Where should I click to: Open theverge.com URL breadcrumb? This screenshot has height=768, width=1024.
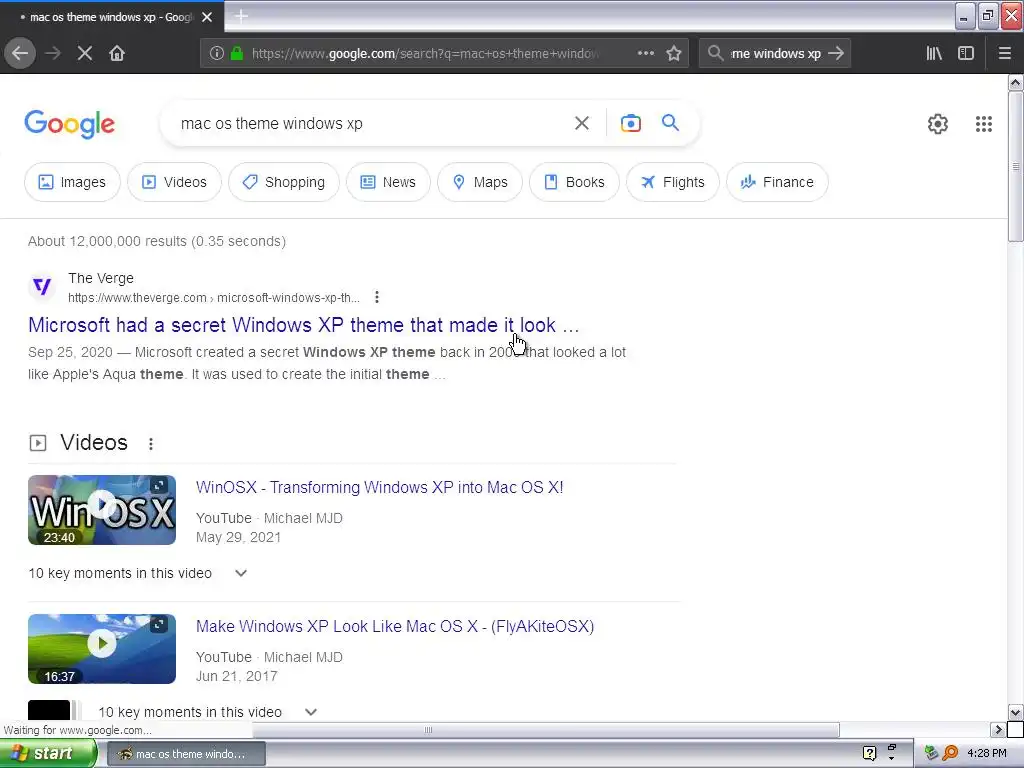click(x=214, y=298)
